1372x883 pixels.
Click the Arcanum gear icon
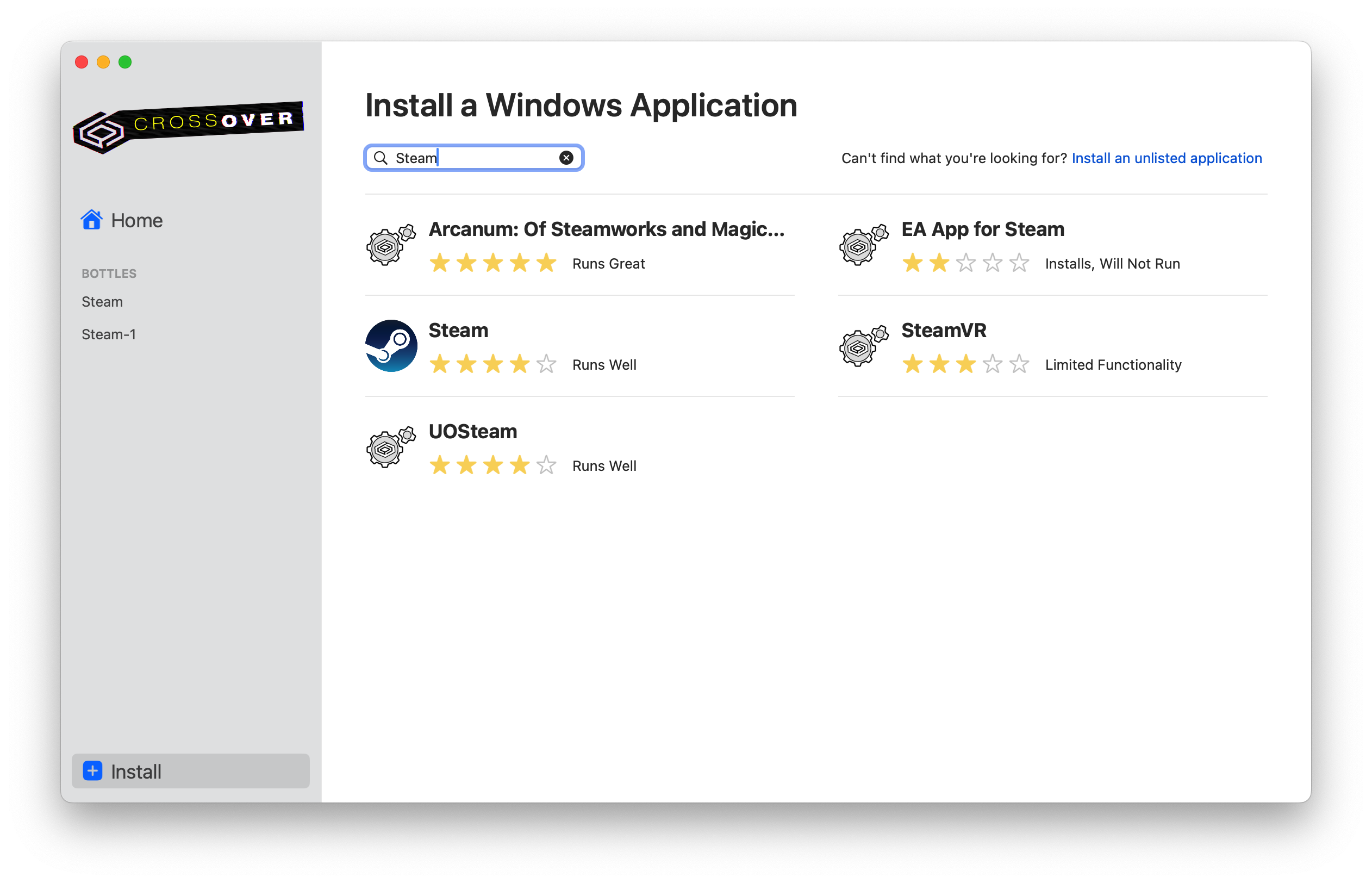click(391, 245)
